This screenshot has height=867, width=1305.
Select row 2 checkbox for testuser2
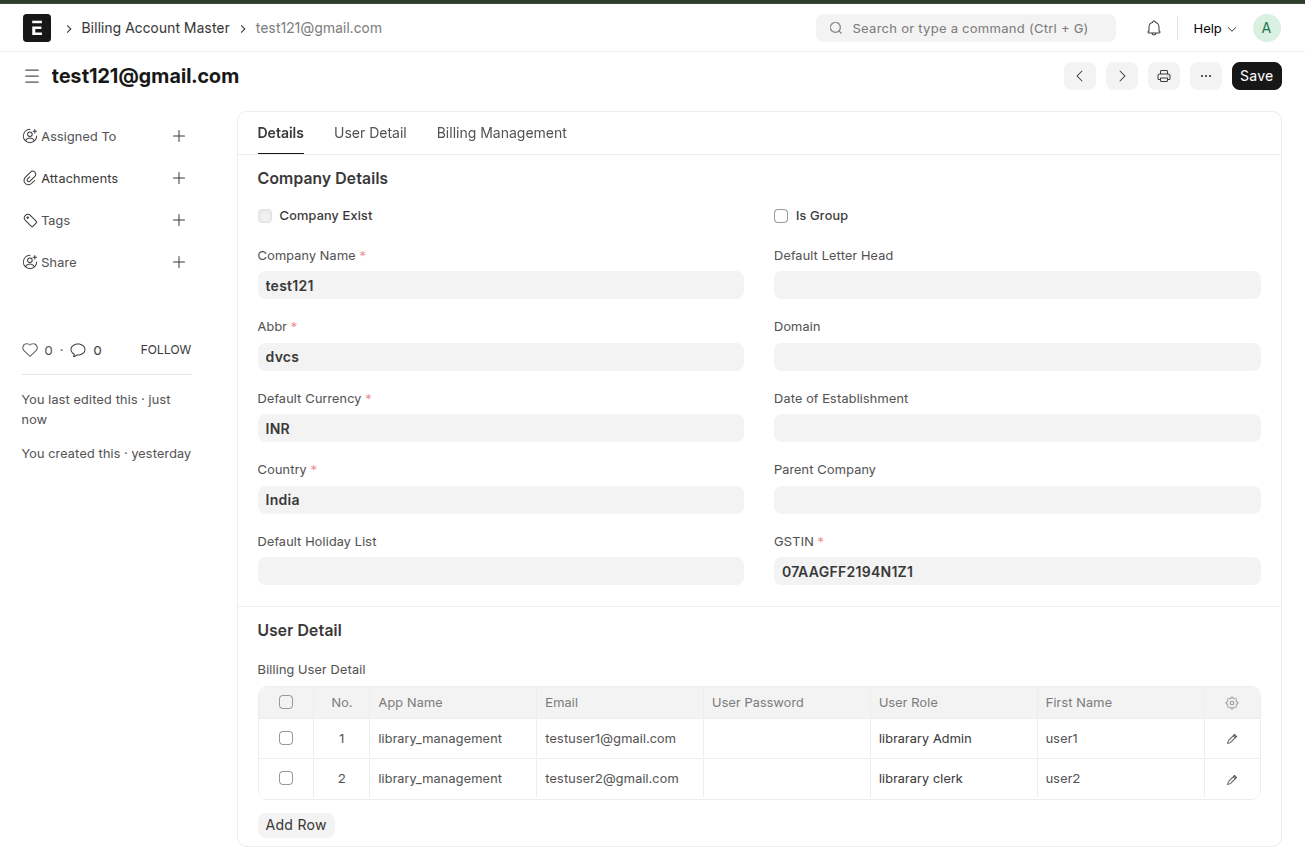point(286,778)
